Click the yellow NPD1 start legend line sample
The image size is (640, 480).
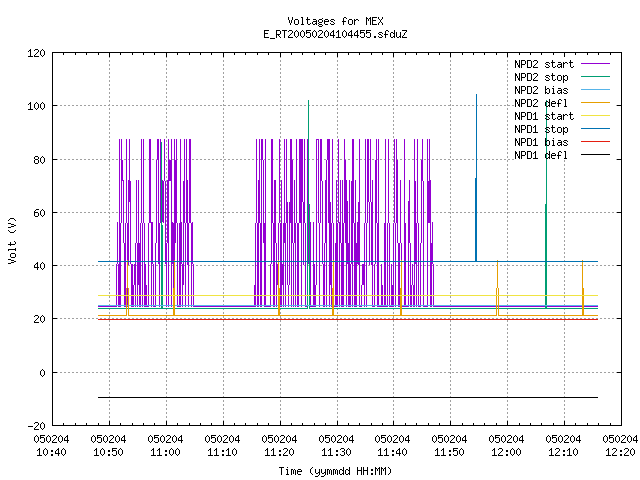pyautogui.click(x=595, y=116)
